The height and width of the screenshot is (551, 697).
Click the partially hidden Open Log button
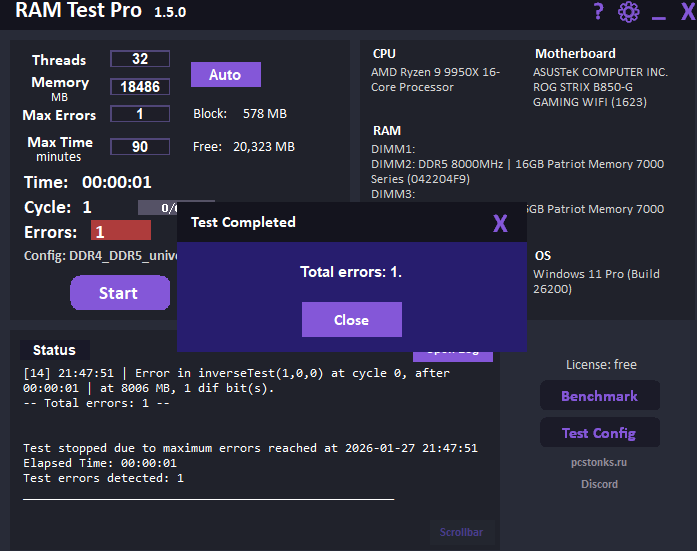coord(453,357)
